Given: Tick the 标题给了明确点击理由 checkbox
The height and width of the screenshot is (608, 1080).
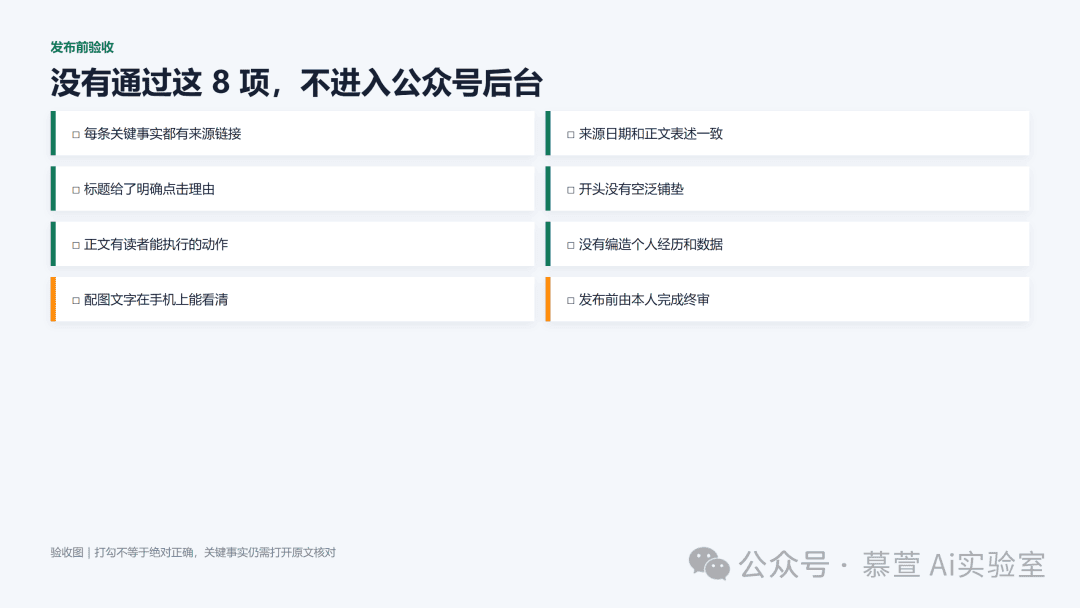Looking at the screenshot, I should click(x=76, y=190).
